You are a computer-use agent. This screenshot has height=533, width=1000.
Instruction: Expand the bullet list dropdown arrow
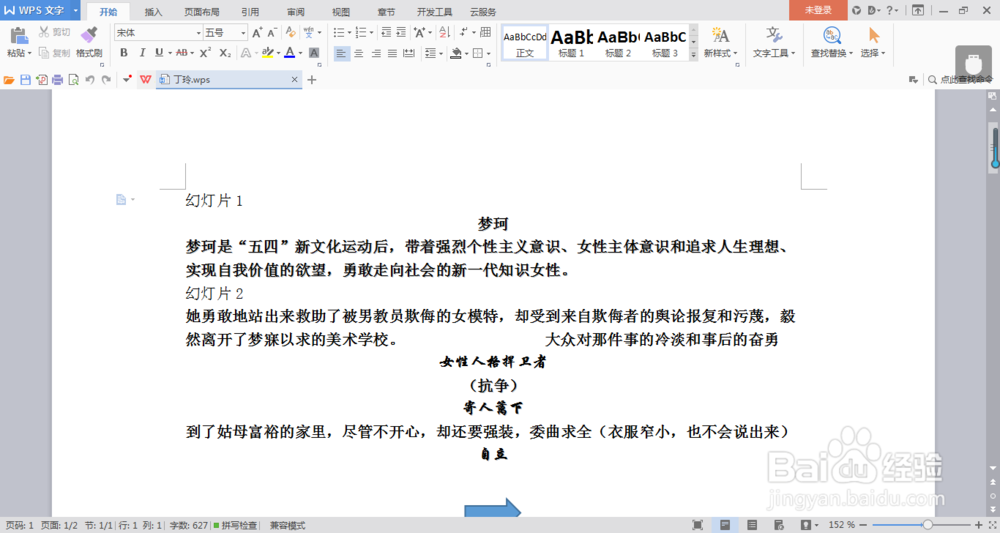coord(349,33)
